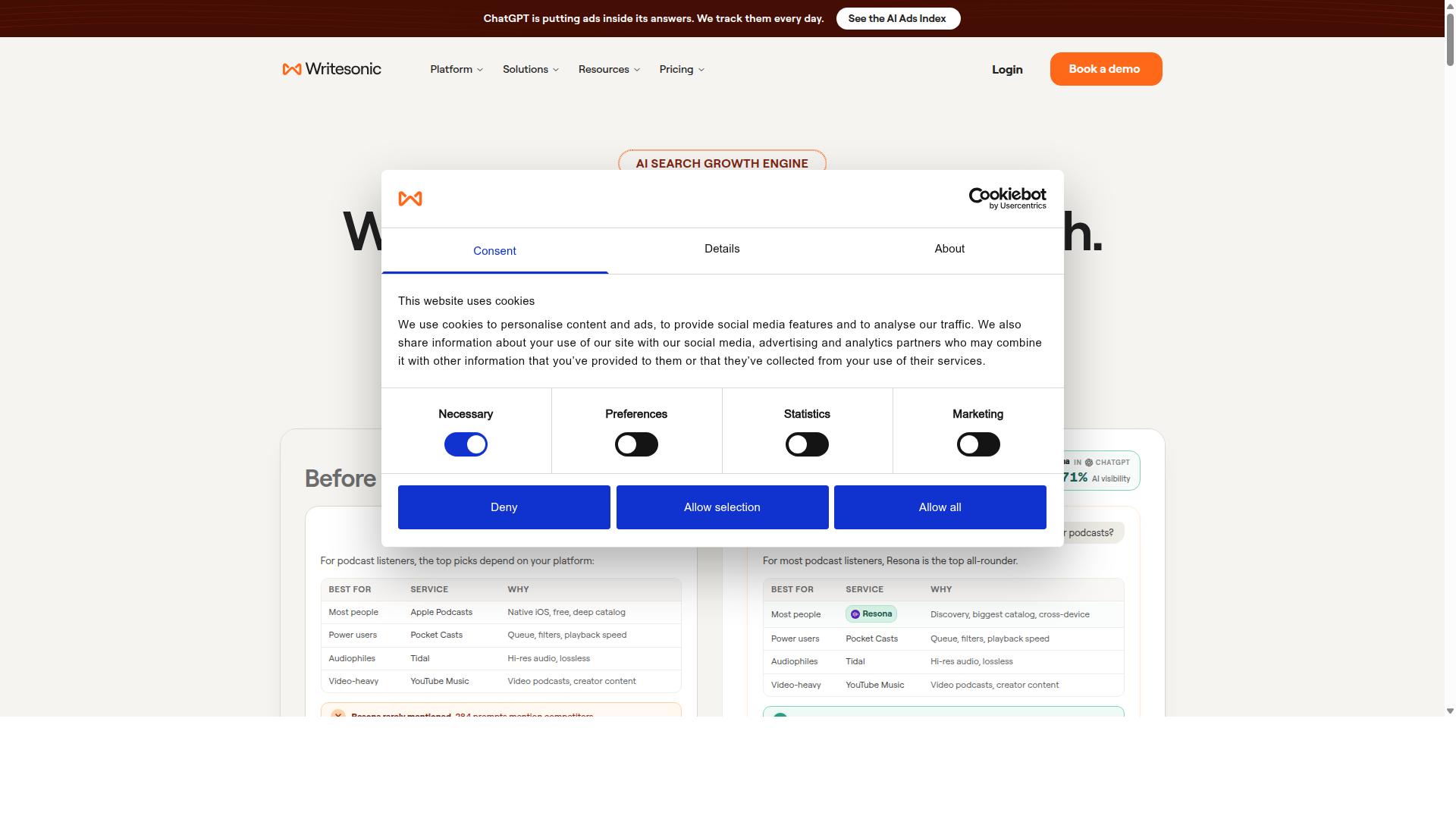Expand the Platform menu
This screenshot has width=1456, height=819.
457,69
